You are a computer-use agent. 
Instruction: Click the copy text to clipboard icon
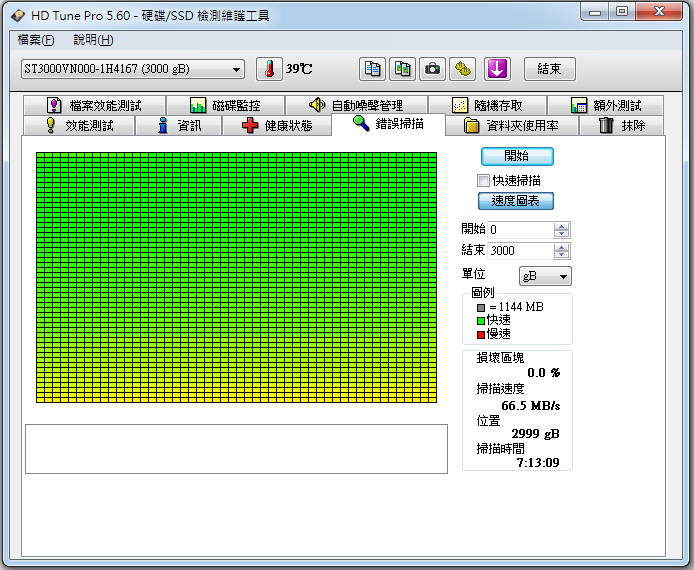pyautogui.click(x=372, y=69)
